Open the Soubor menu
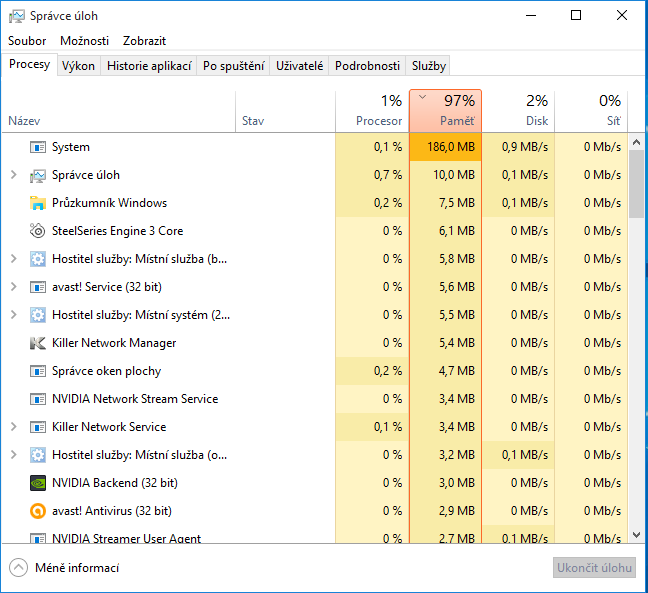 (x=27, y=41)
